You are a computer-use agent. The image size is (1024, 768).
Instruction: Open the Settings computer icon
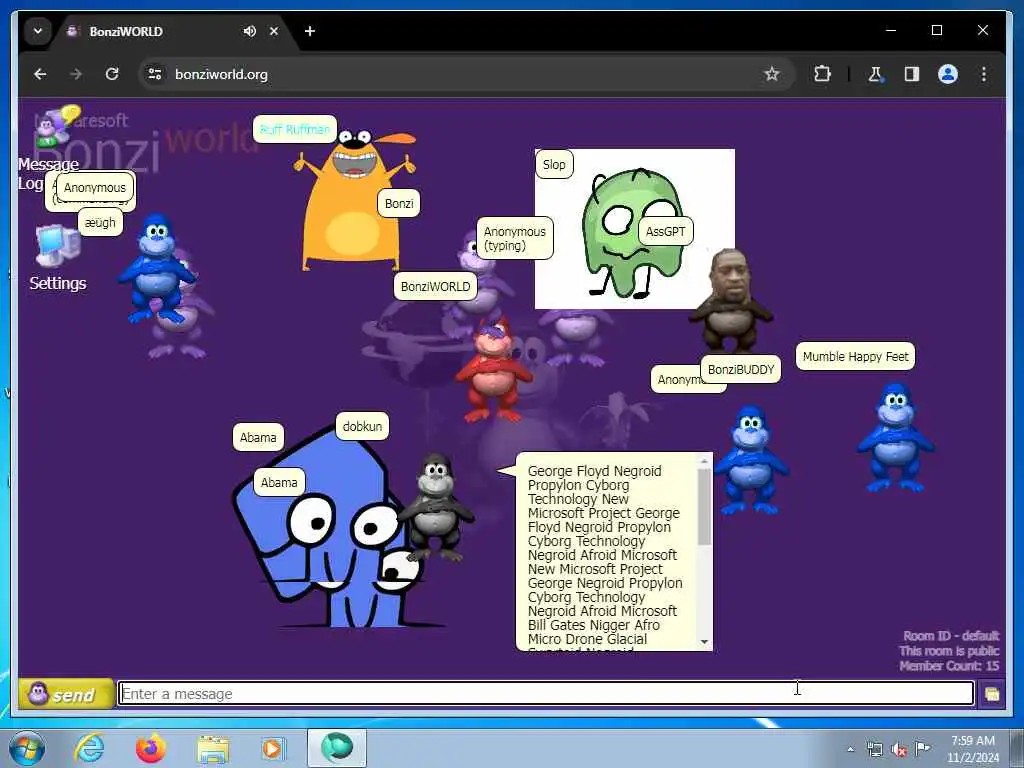58,245
